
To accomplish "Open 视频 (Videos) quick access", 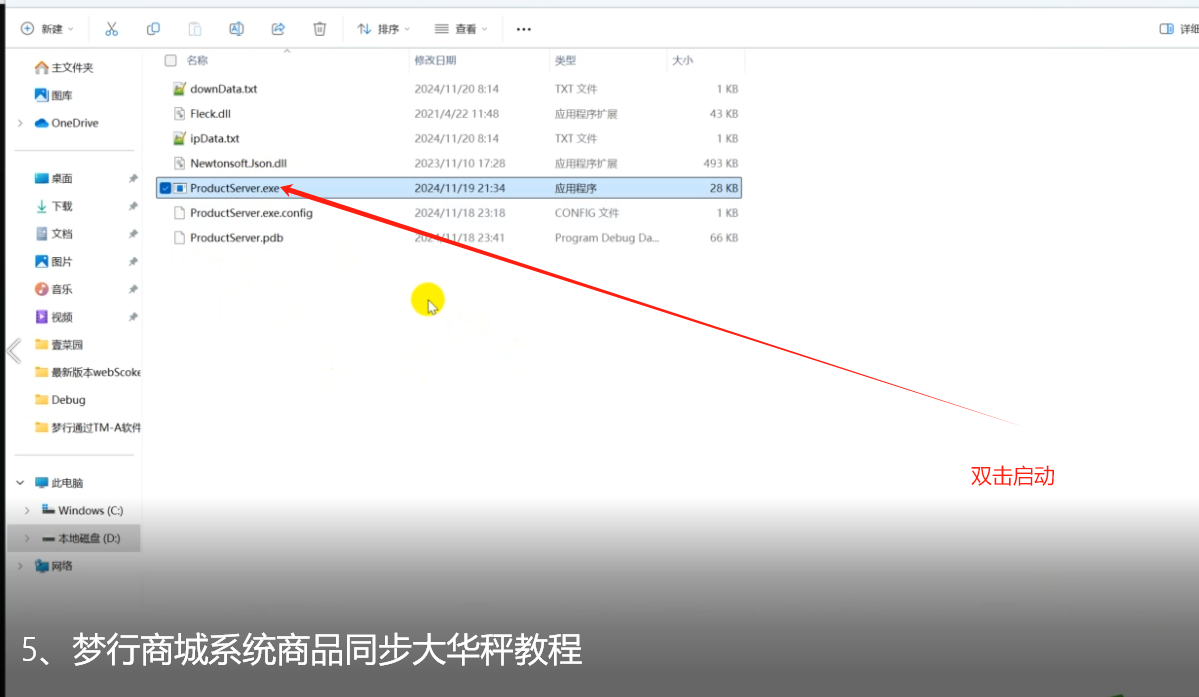I will 54,317.
